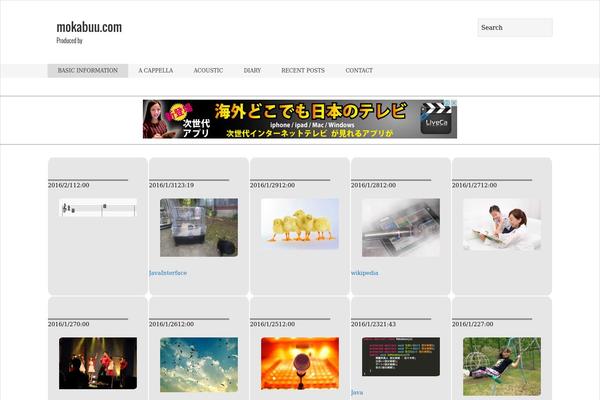
Task: Open the microphone and mixer photo post
Action: coord(401,227)
